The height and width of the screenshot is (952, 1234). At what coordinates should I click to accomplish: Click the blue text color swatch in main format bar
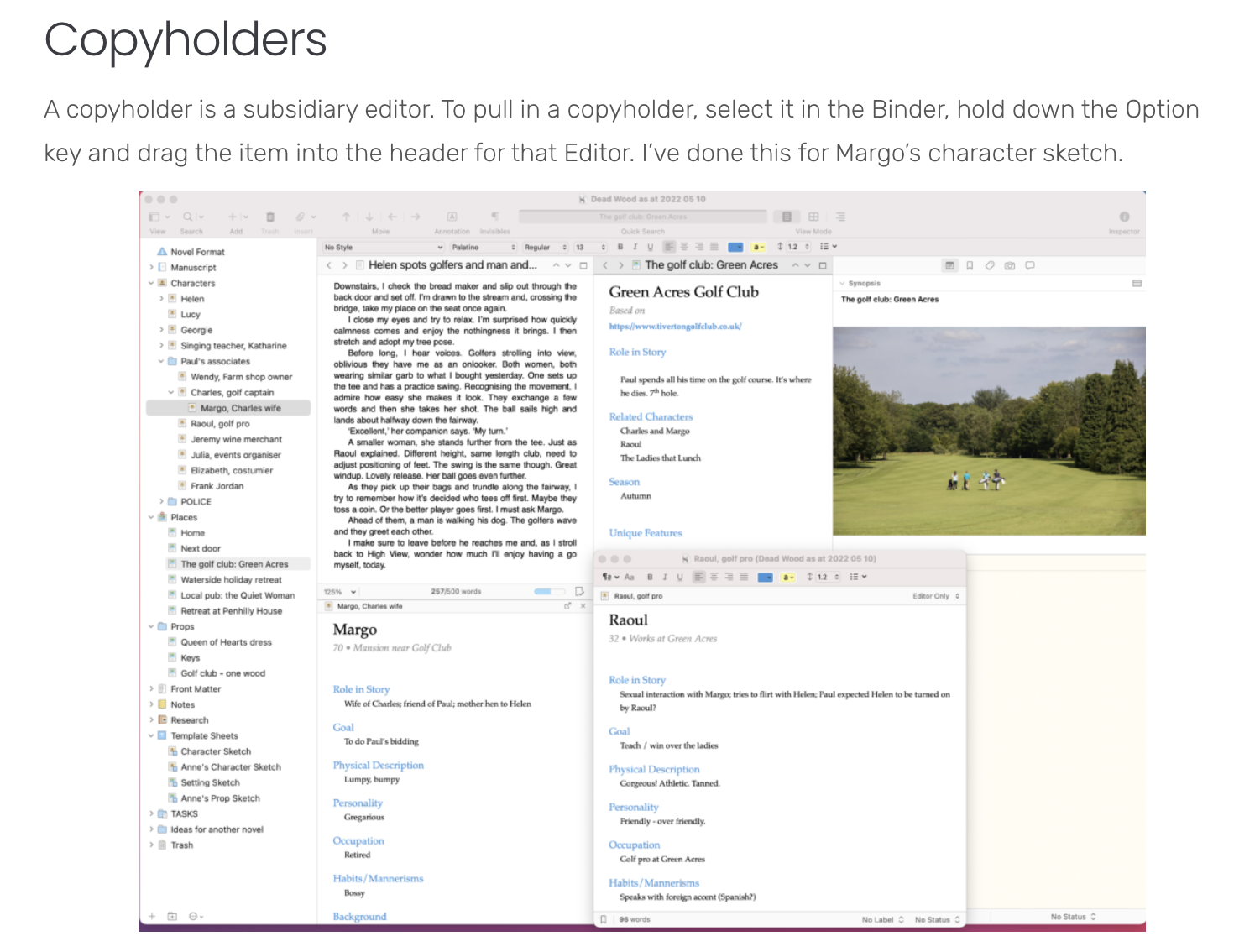pyautogui.click(x=735, y=247)
